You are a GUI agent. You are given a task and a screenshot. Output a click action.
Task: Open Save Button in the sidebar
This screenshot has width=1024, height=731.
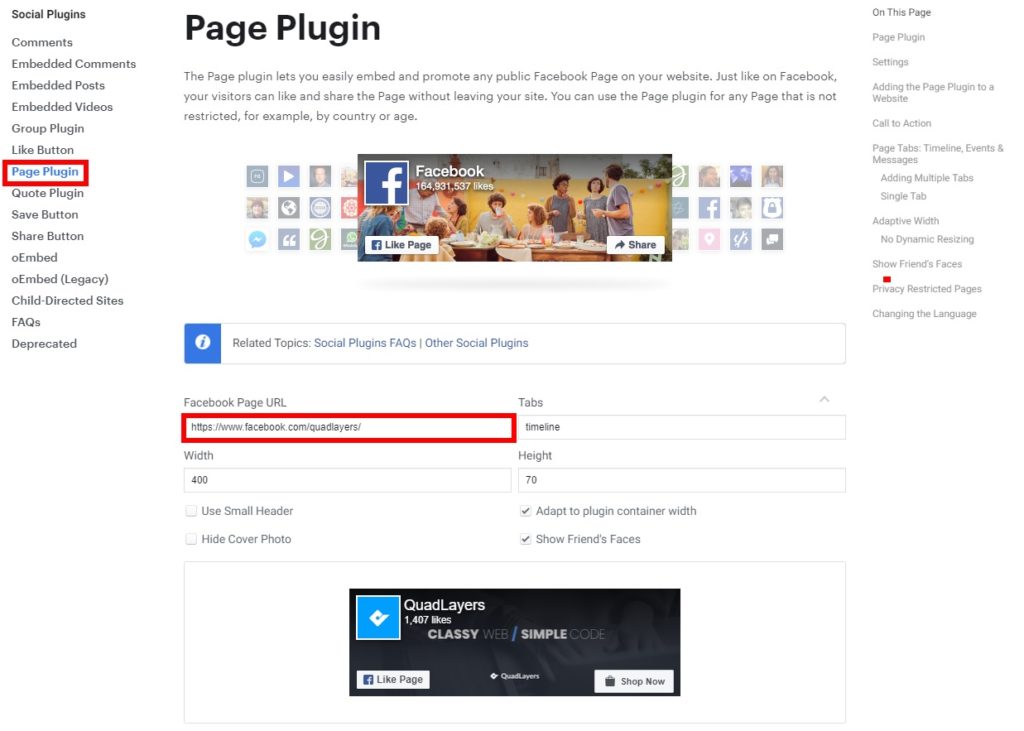click(x=44, y=215)
